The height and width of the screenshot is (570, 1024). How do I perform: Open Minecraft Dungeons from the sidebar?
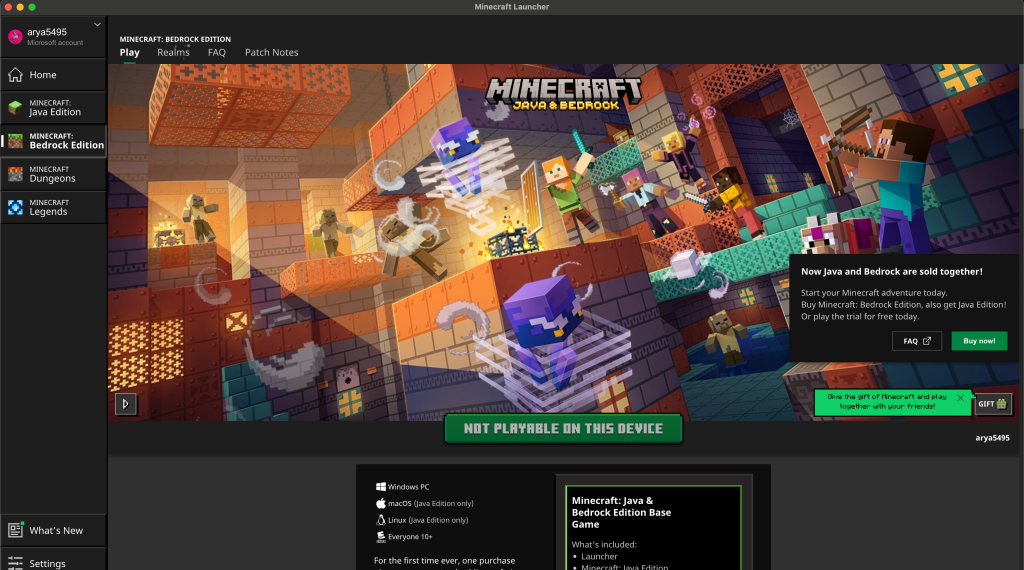click(x=53, y=174)
